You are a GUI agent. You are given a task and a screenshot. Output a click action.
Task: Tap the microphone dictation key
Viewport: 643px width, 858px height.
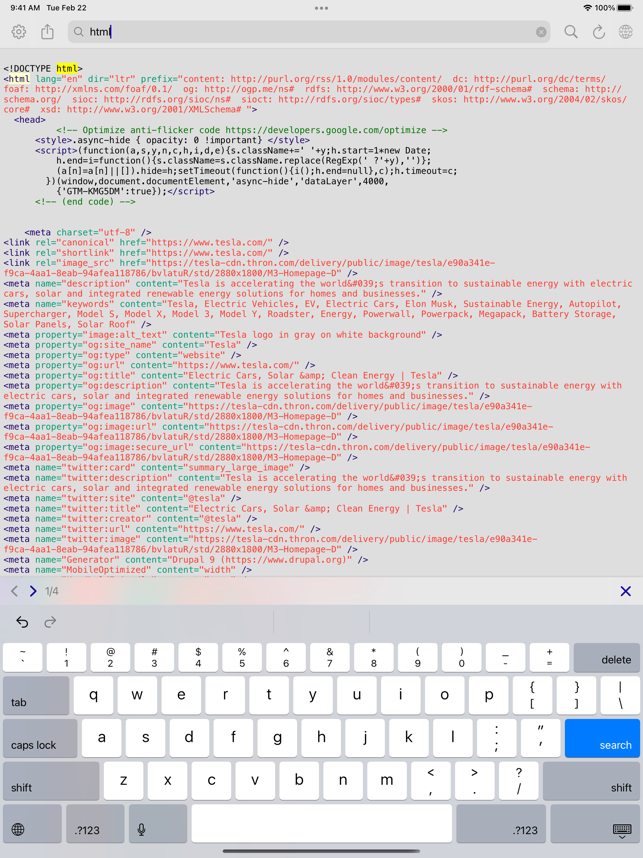point(158,824)
